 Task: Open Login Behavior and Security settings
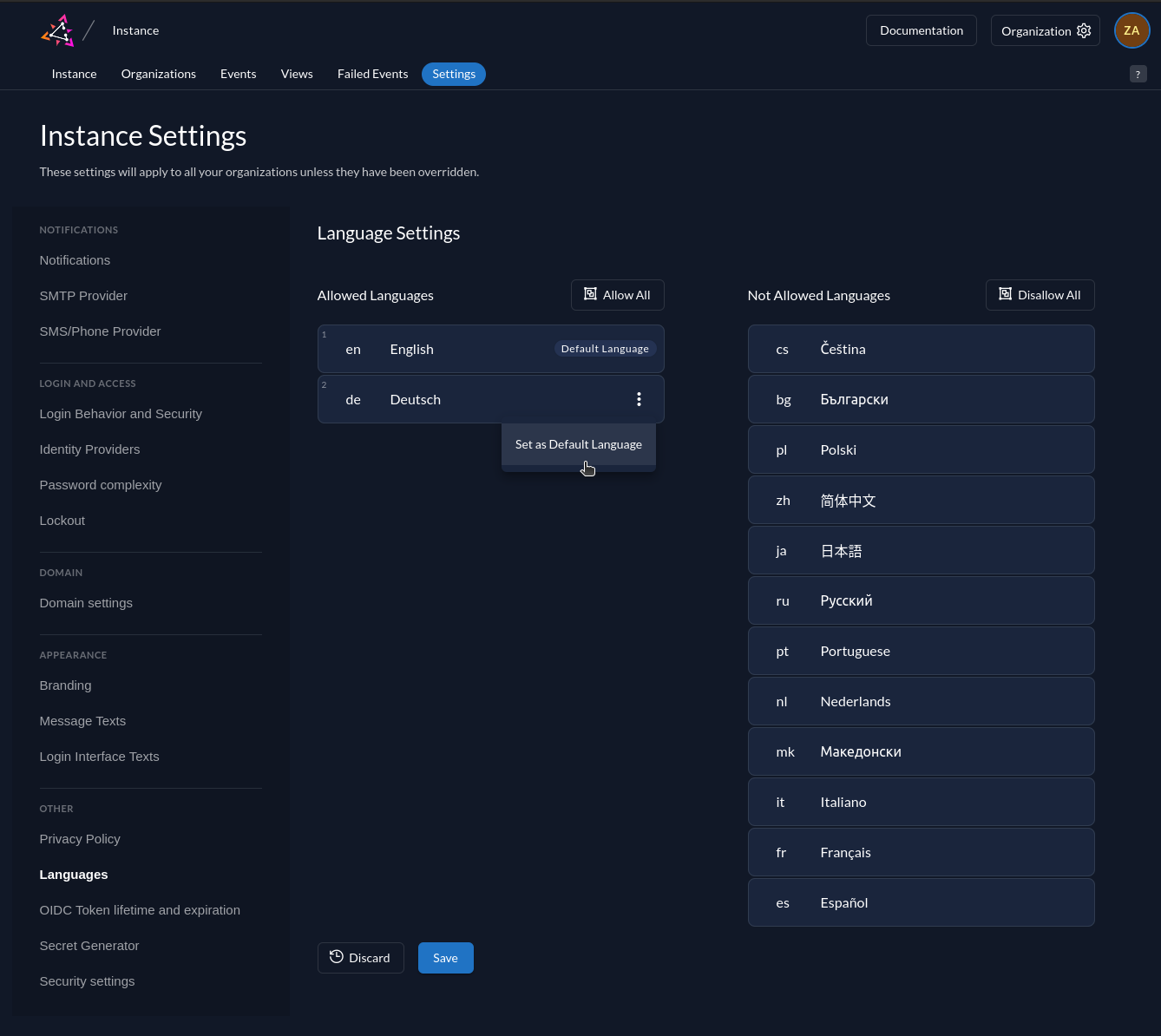coord(121,414)
